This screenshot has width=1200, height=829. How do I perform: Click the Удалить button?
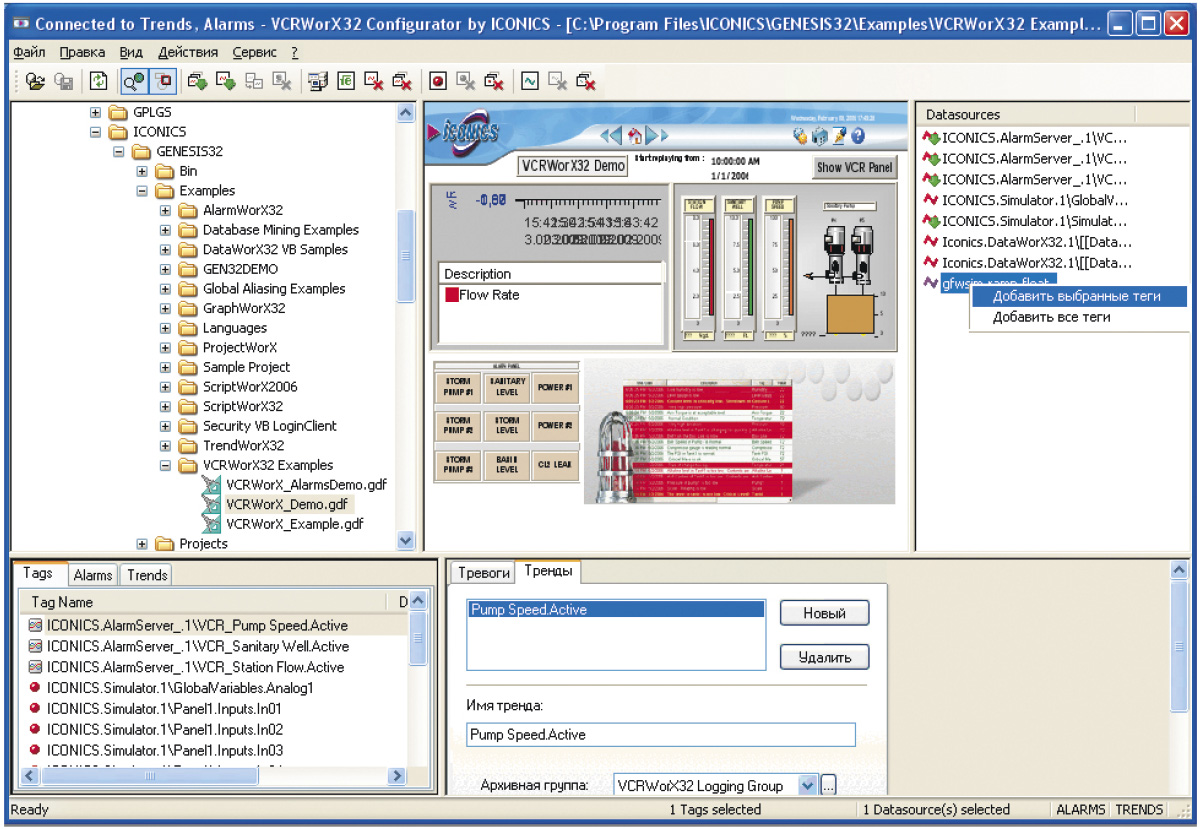[x=824, y=657]
